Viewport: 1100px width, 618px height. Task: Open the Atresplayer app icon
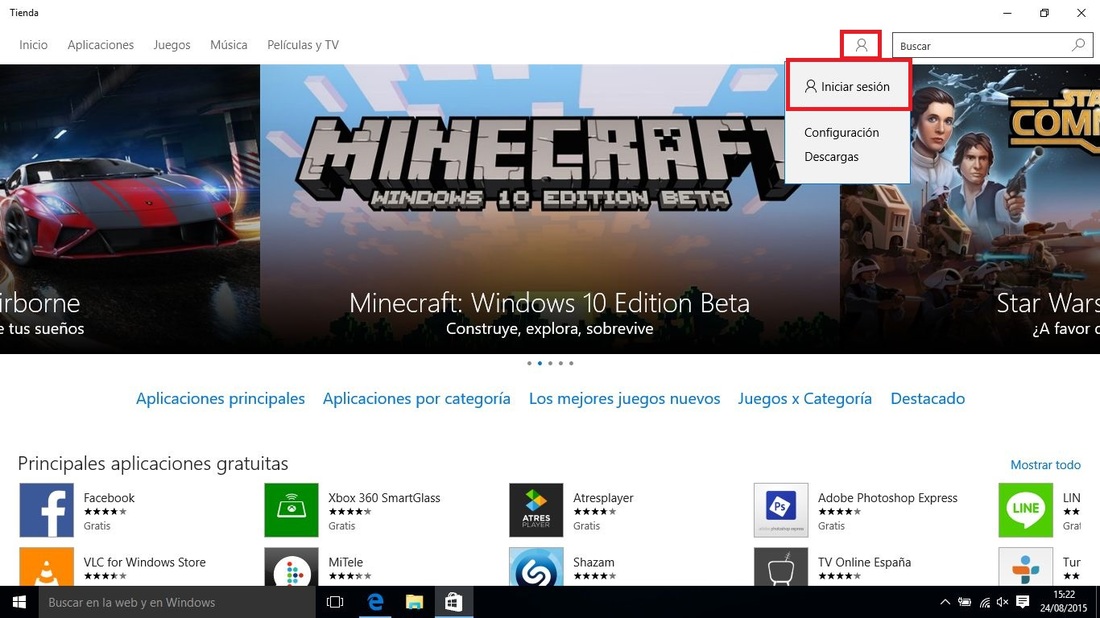(x=536, y=510)
